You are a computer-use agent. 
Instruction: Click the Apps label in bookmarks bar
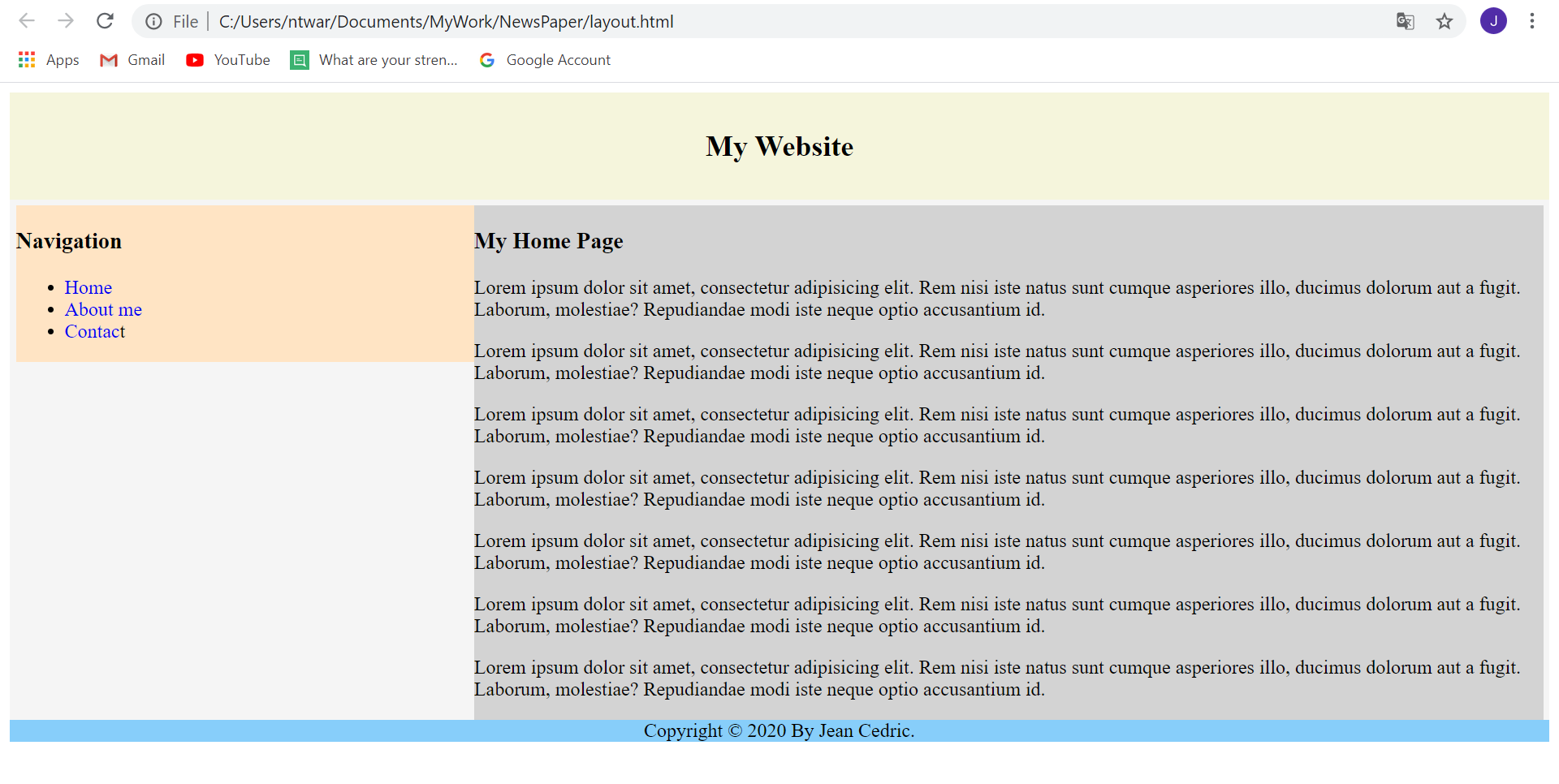(x=63, y=59)
